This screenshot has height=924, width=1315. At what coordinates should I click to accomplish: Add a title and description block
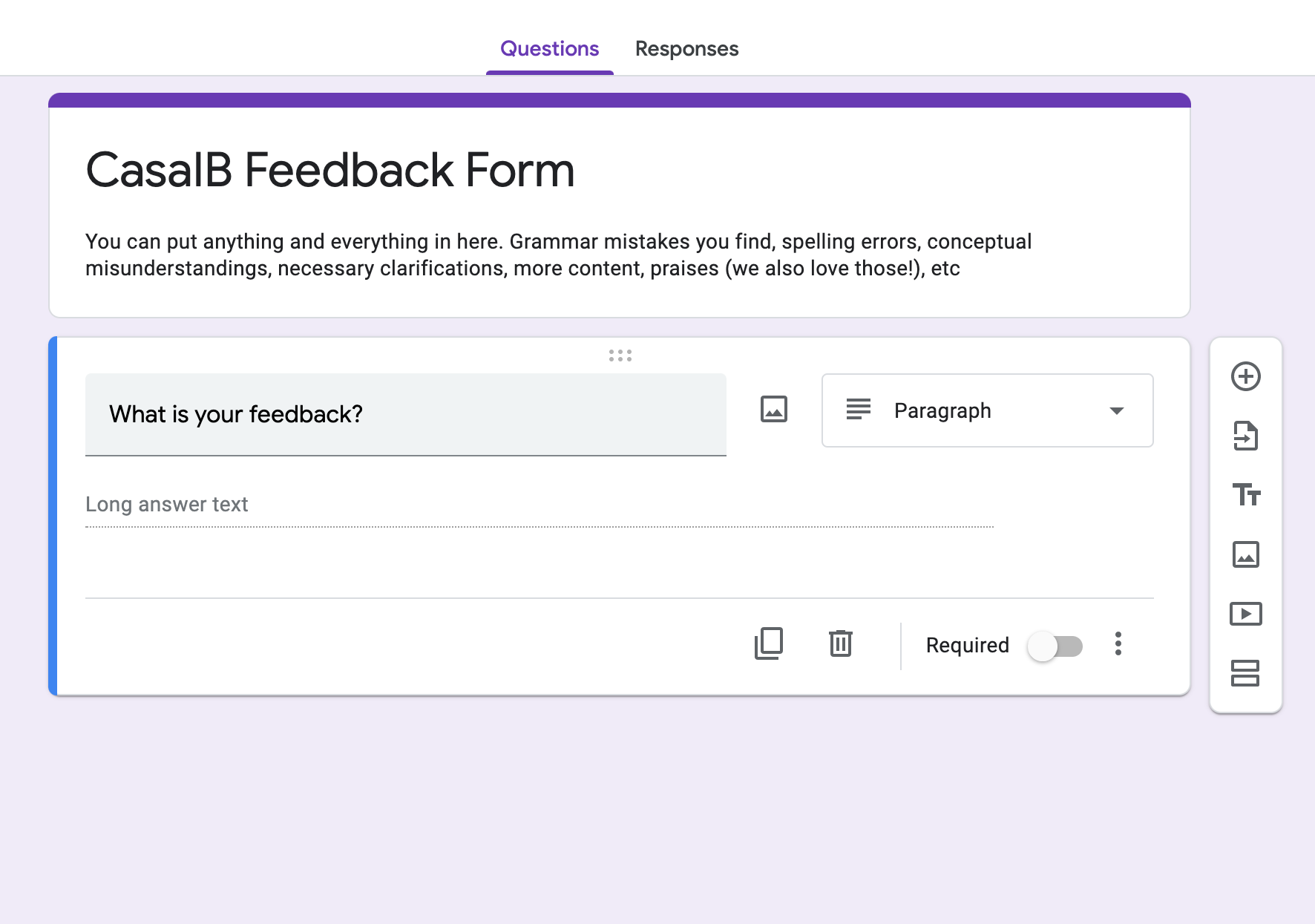click(1246, 494)
